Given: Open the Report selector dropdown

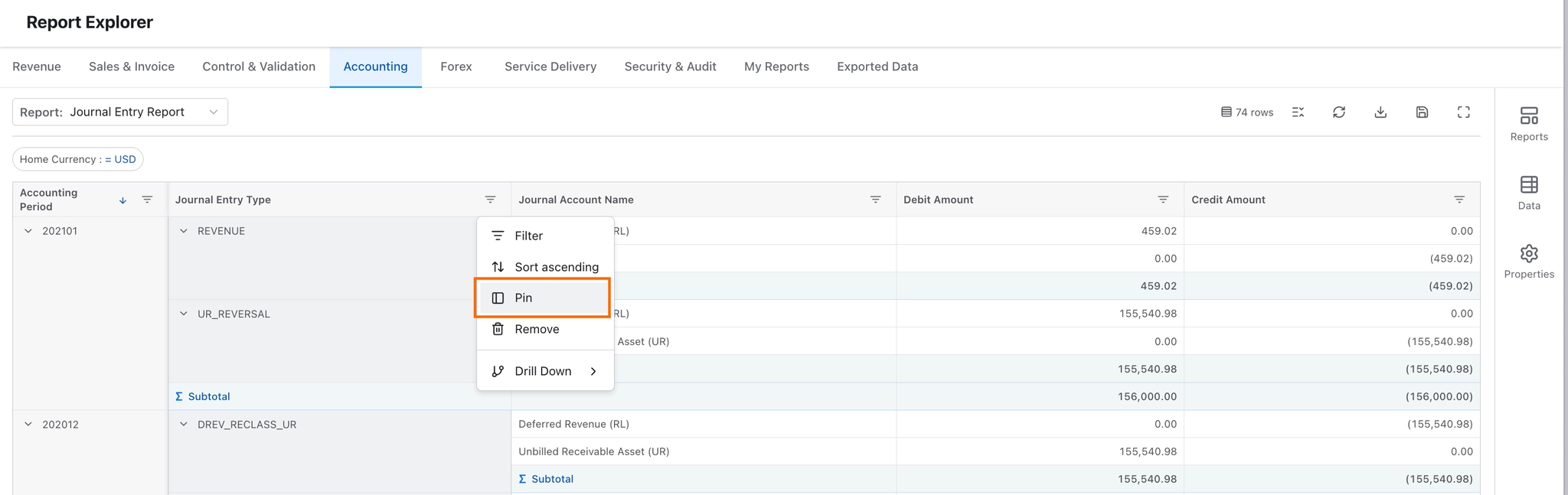Looking at the screenshot, I should (120, 112).
